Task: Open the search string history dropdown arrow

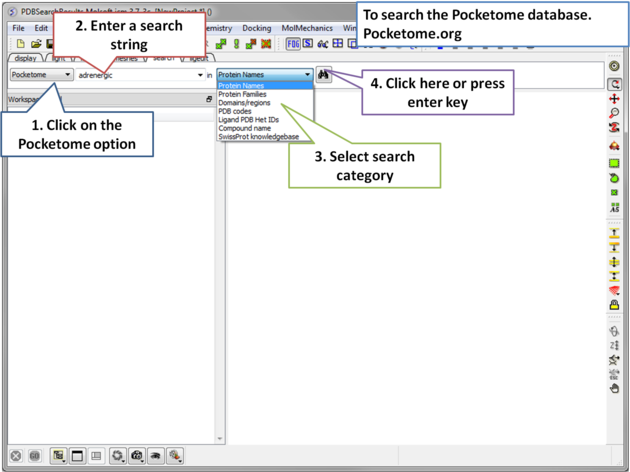Action: [x=200, y=75]
